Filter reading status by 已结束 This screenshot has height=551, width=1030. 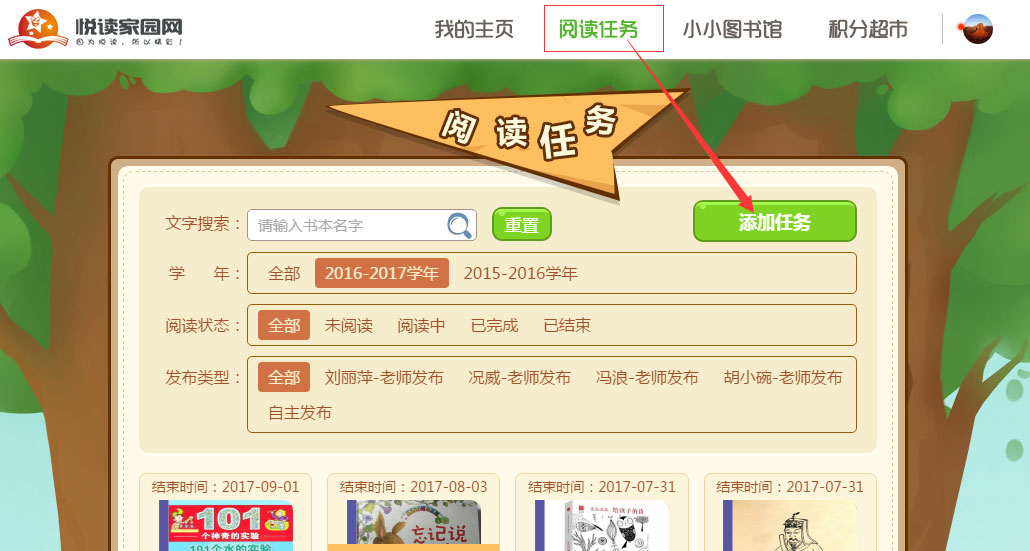coord(567,325)
